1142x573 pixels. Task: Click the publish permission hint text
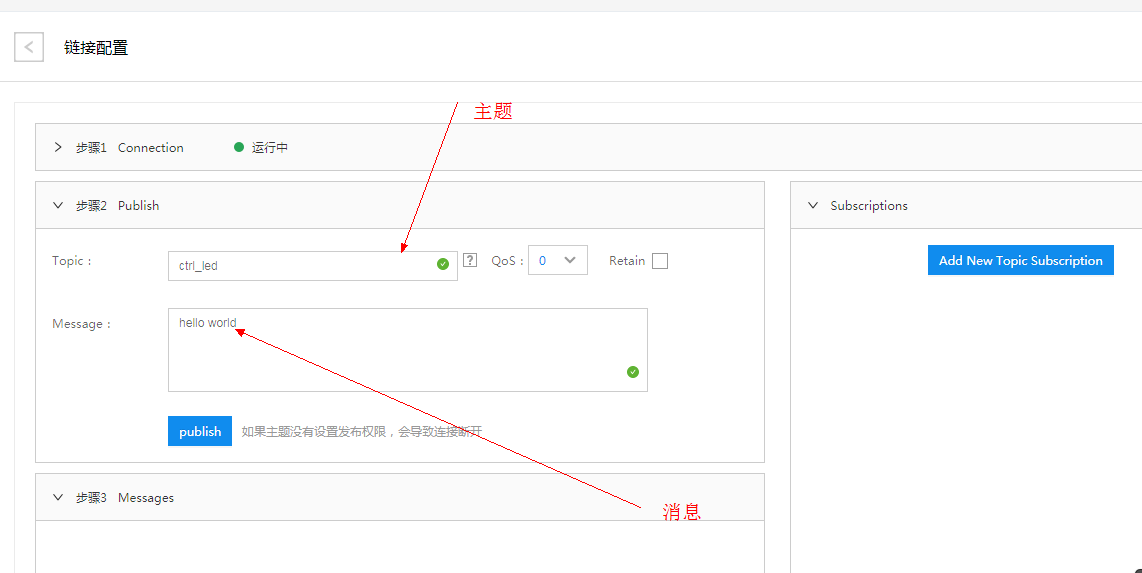click(x=362, y=432)
